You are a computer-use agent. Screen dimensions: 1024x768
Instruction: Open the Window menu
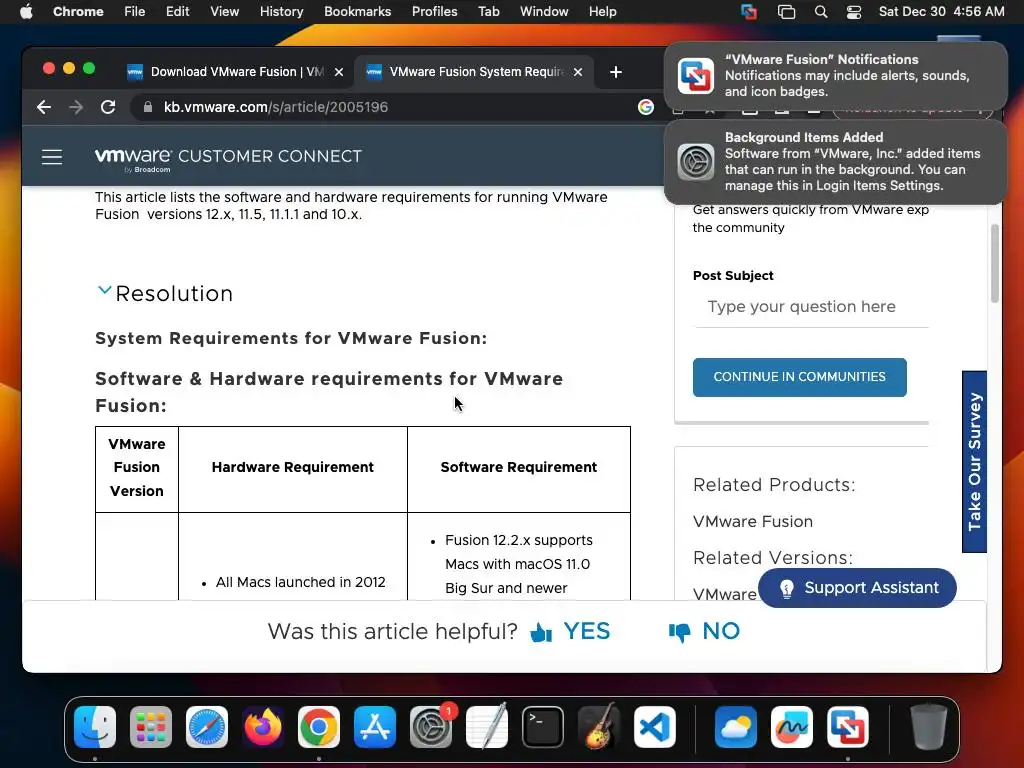(544, 11)
